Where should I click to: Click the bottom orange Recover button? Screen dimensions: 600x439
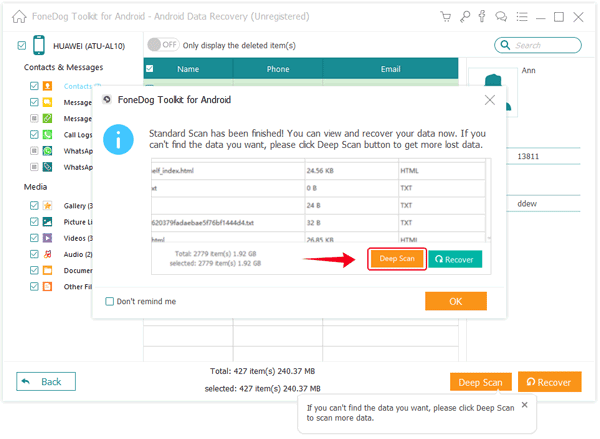[x=549, y=382]
